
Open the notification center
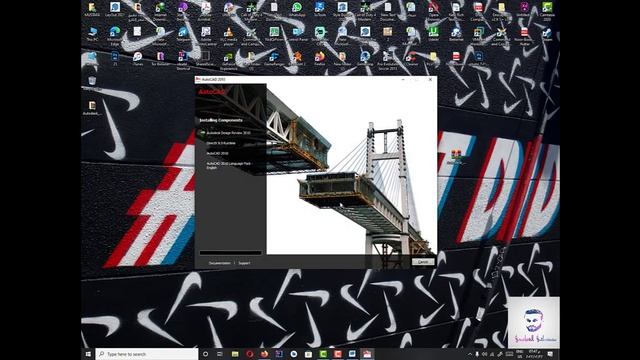point(550,354)
